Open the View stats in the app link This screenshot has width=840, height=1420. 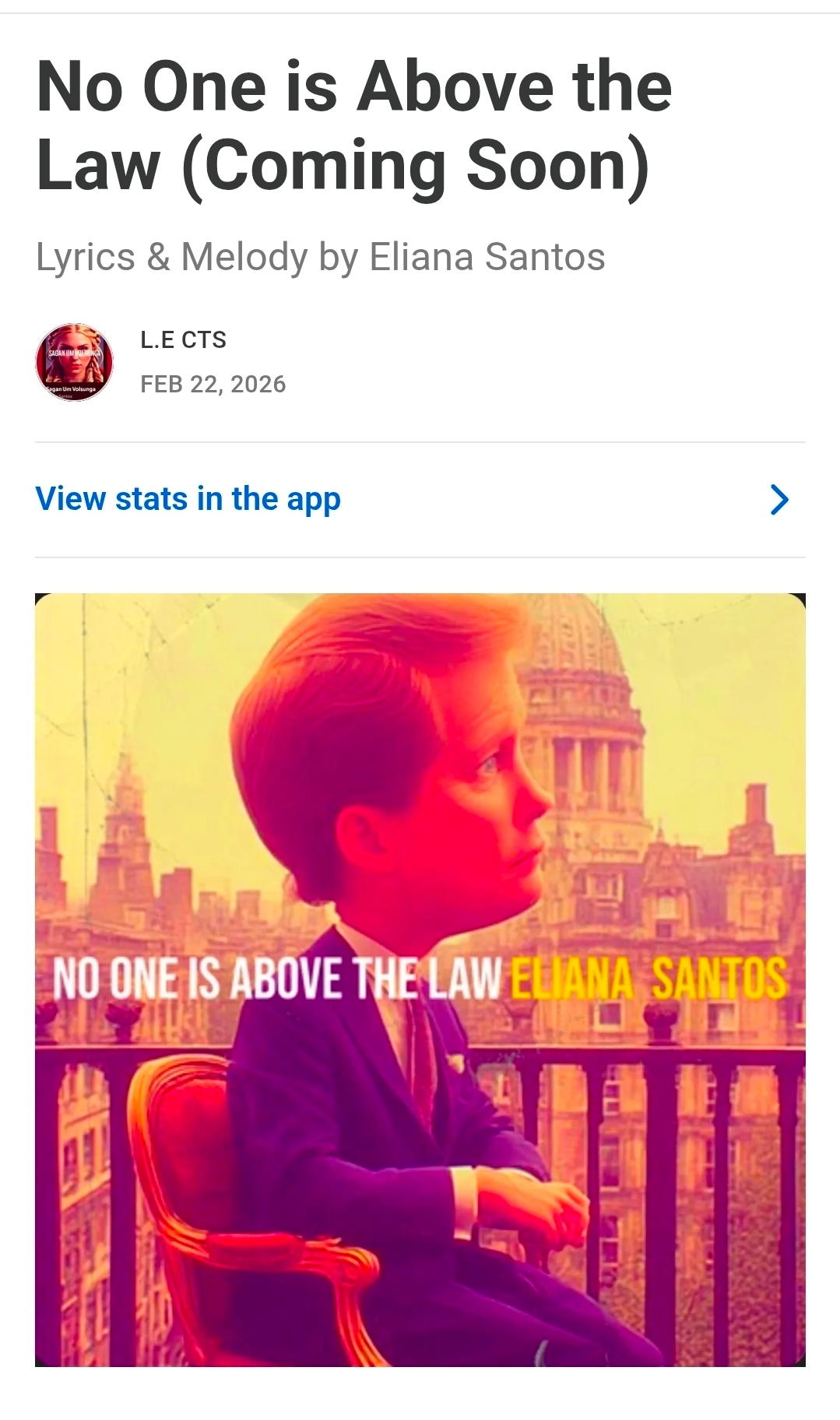point(188,499)
